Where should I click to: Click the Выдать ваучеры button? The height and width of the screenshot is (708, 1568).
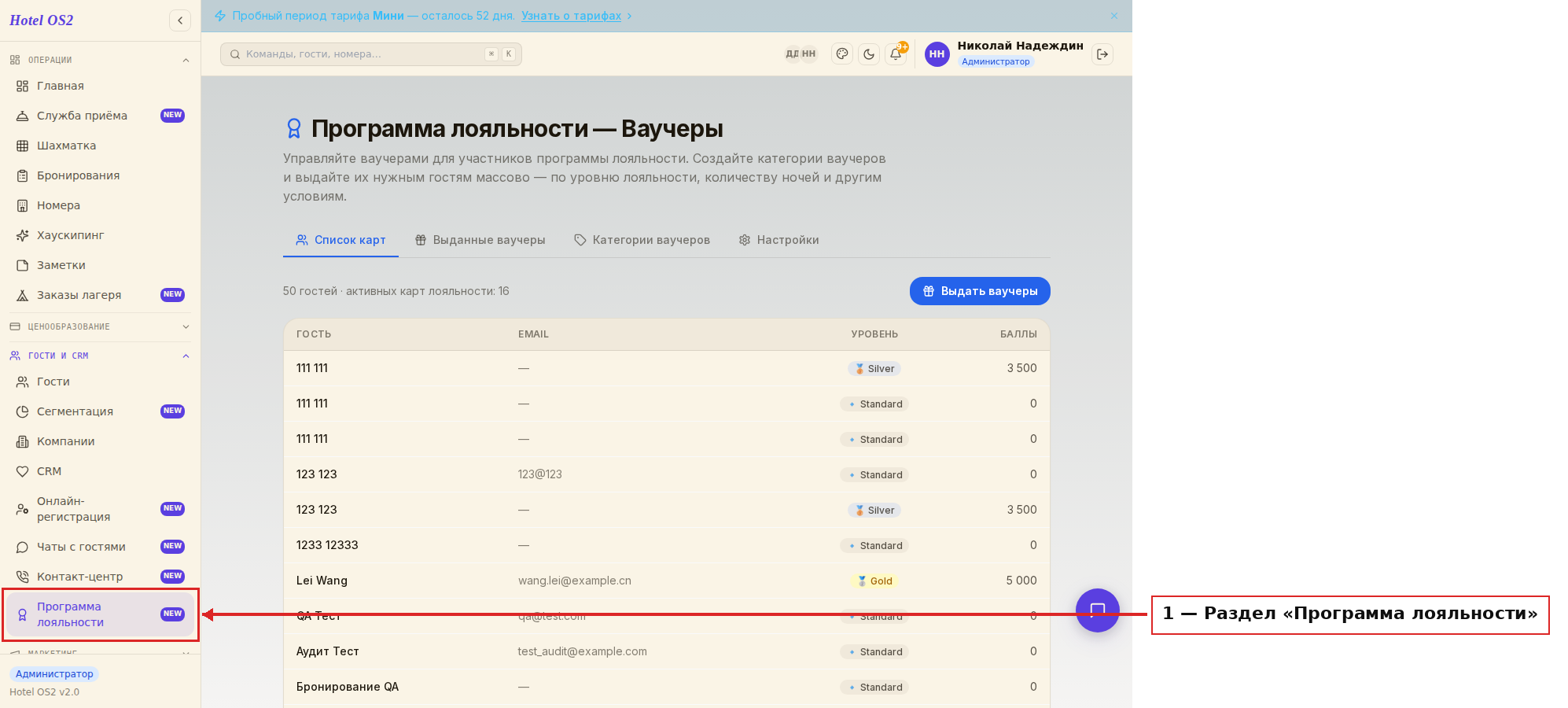point(980,291)
